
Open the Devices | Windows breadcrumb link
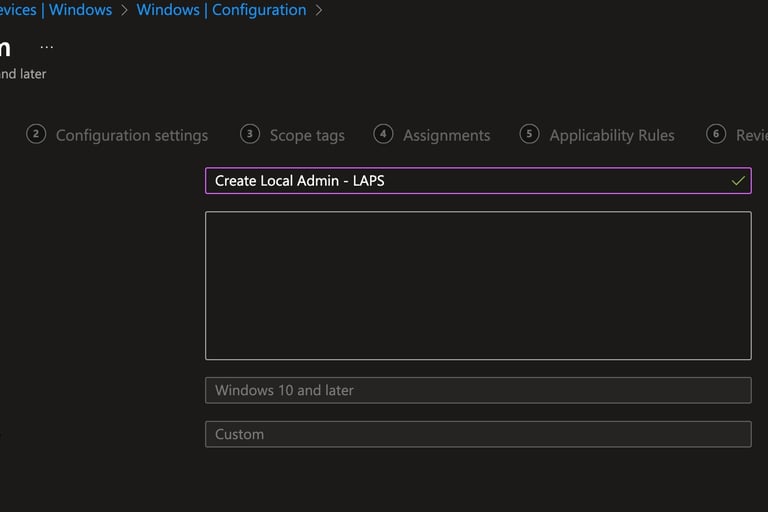pos(56,10)
